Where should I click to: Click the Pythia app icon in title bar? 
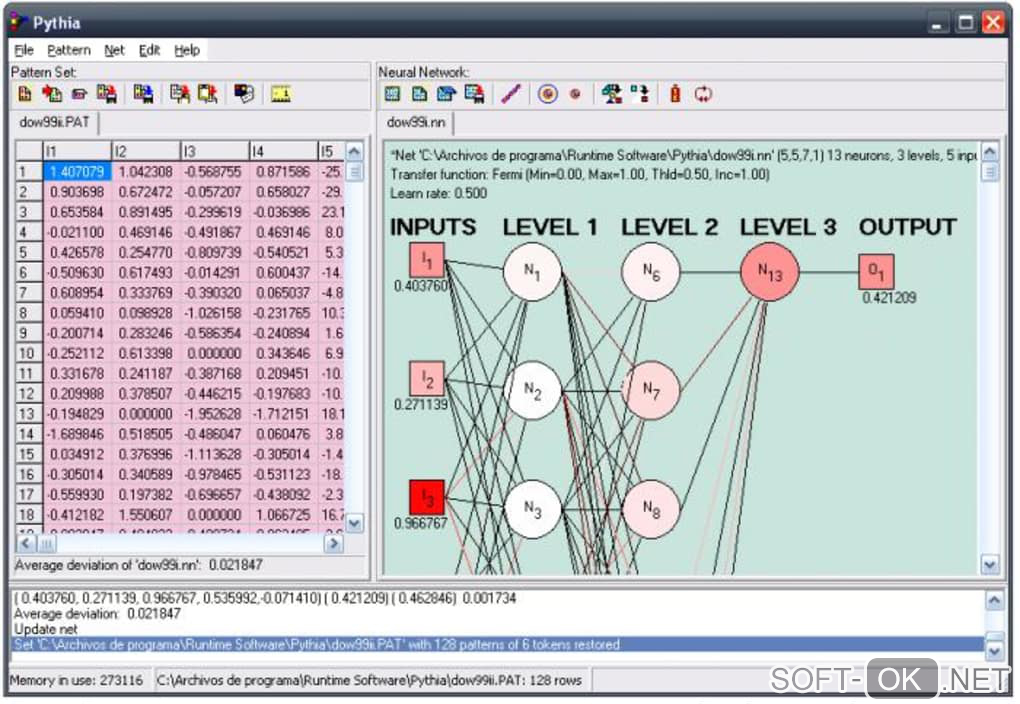click(x=18, y=23)
